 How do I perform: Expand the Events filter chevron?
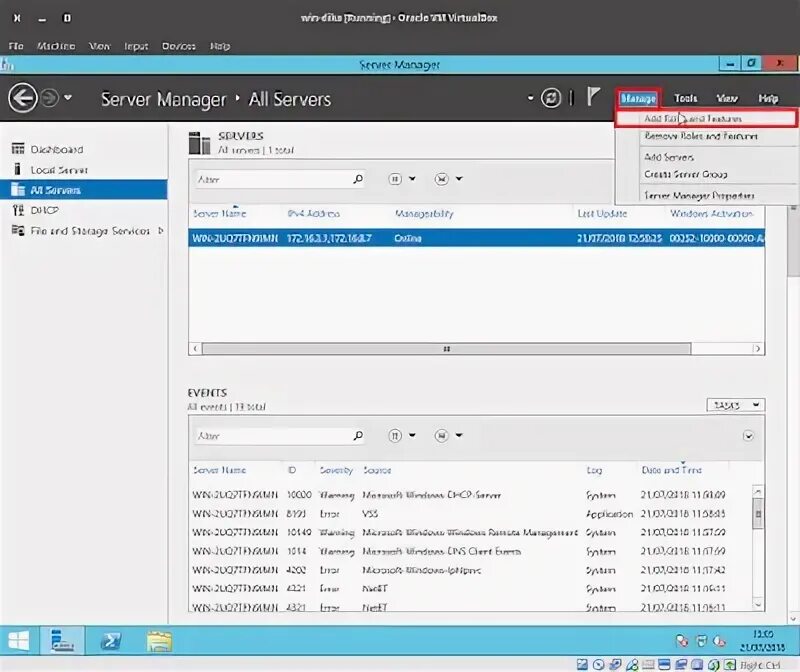pyautogui.click(x=748, y=436)
